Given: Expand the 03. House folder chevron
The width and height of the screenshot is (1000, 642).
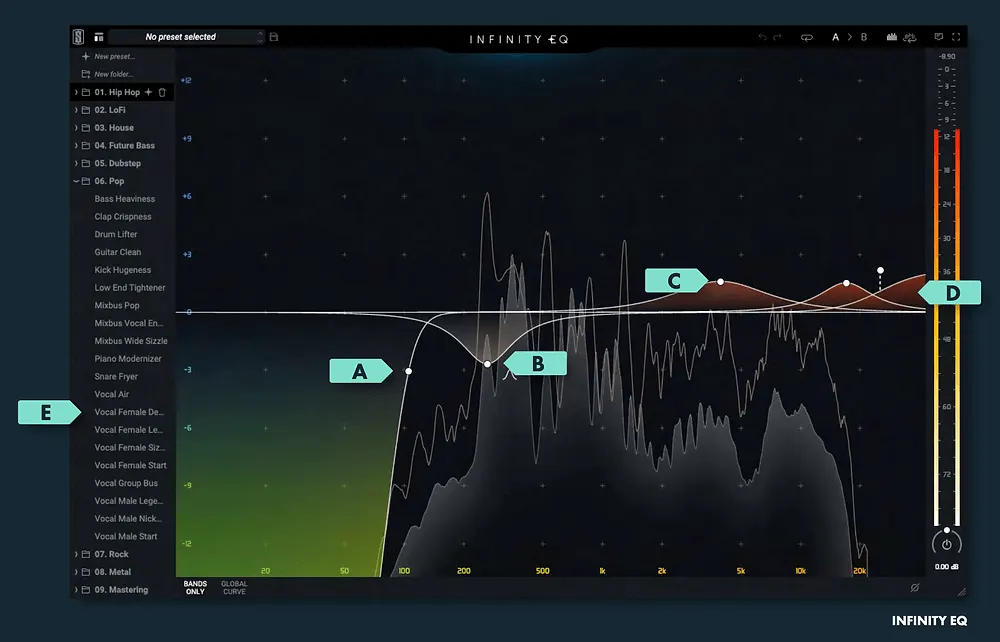Looking at the screenshot, I should (x=76, y=128).
